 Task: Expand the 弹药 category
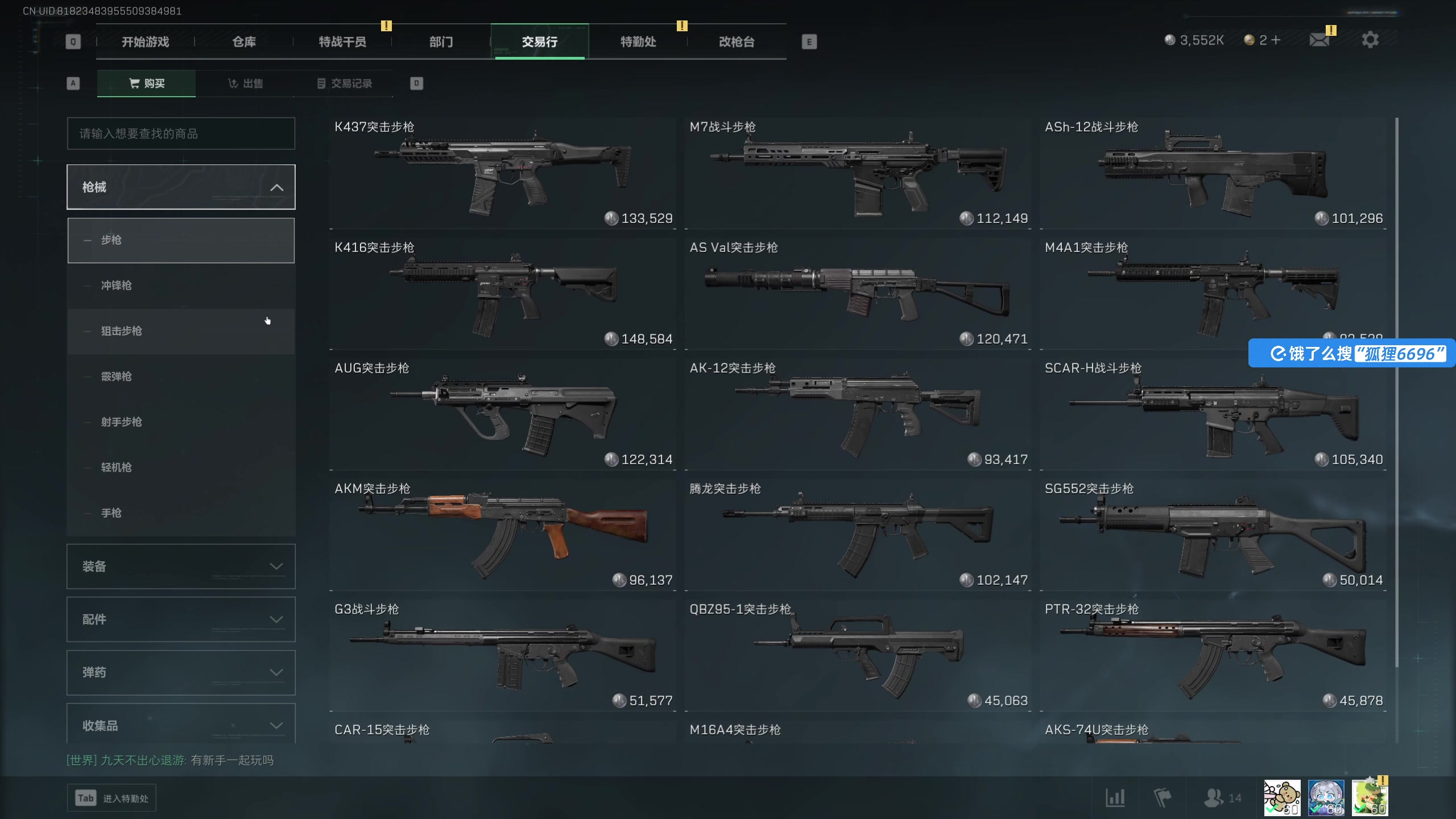181,672
